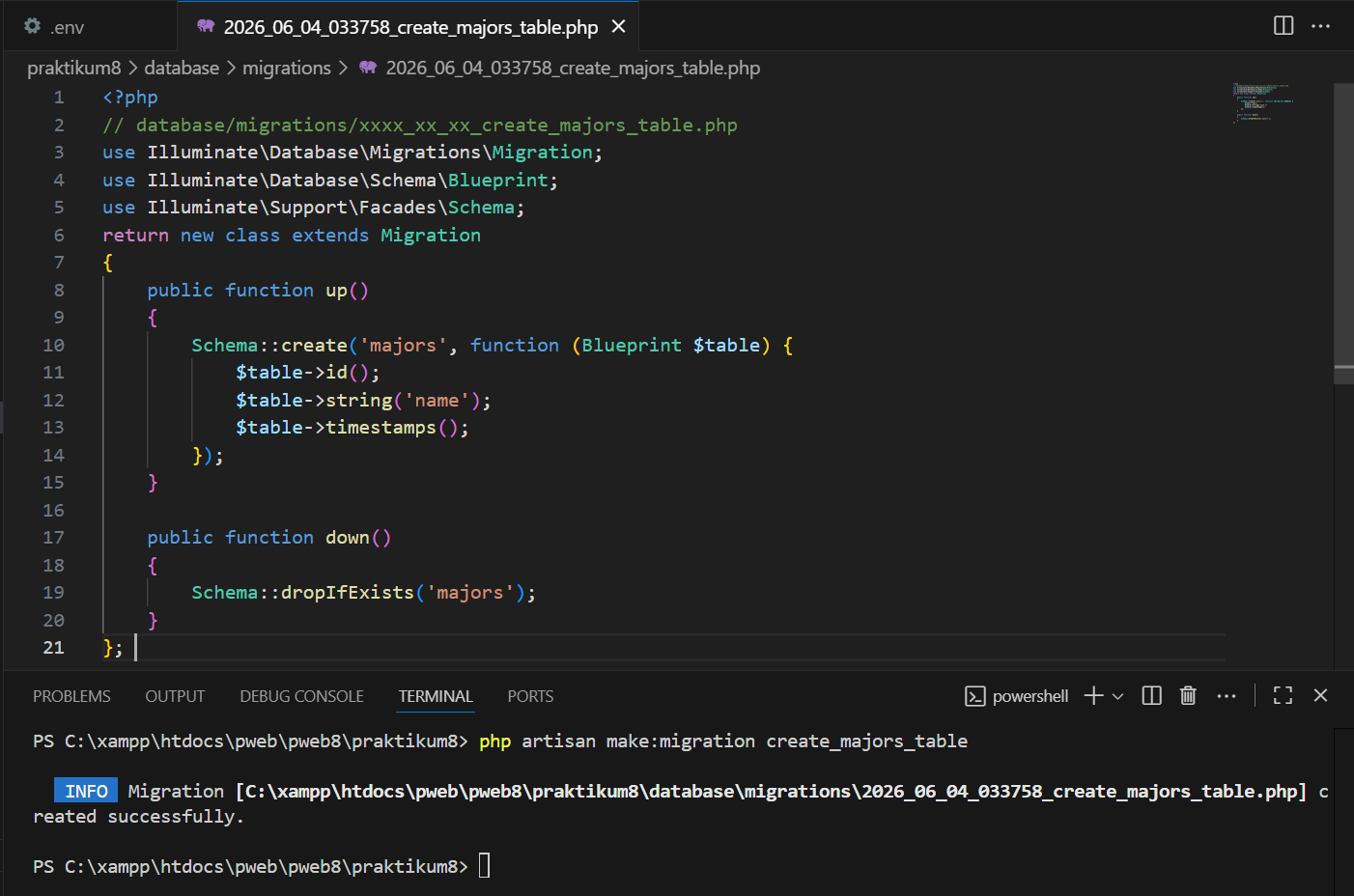1354x896 pixels.
Task: Open editor More Actions ellipsis menu
Action: [1320, 26]
